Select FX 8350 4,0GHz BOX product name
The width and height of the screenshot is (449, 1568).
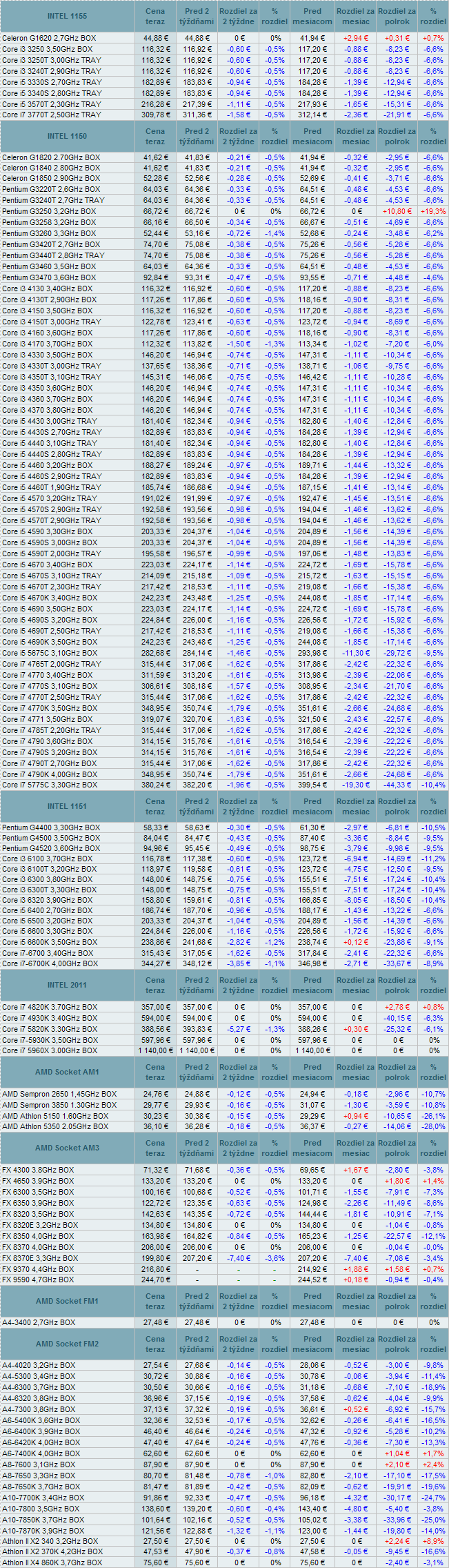[38, 1236]
